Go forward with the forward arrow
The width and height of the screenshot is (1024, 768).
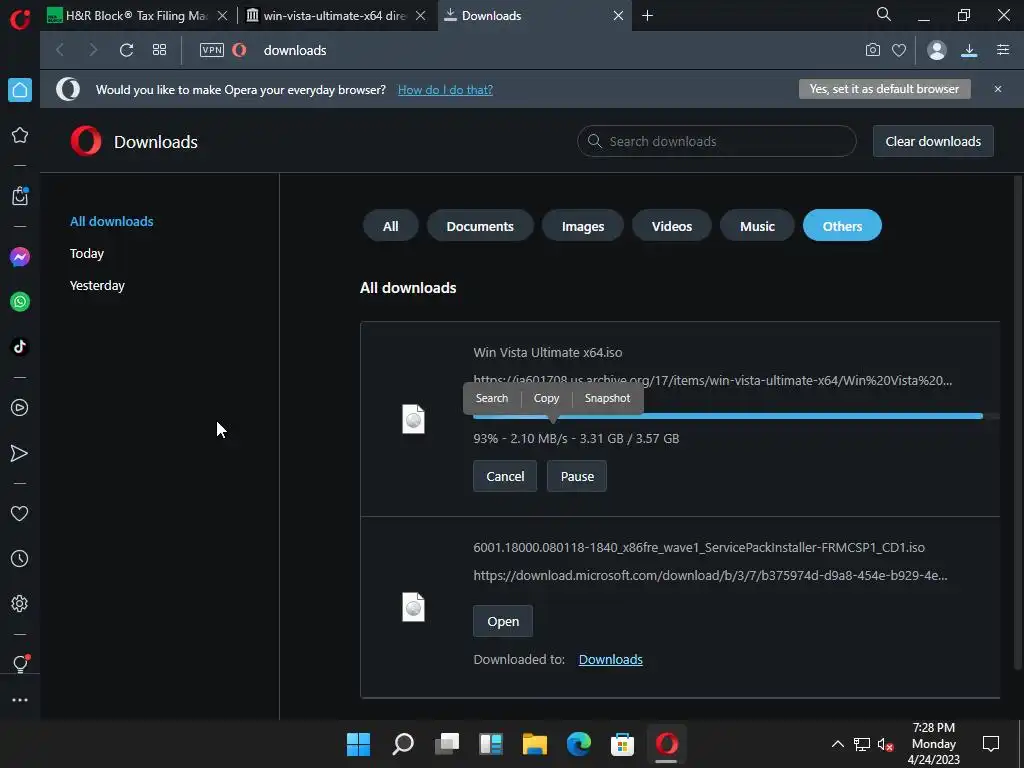tap(93, 50)
